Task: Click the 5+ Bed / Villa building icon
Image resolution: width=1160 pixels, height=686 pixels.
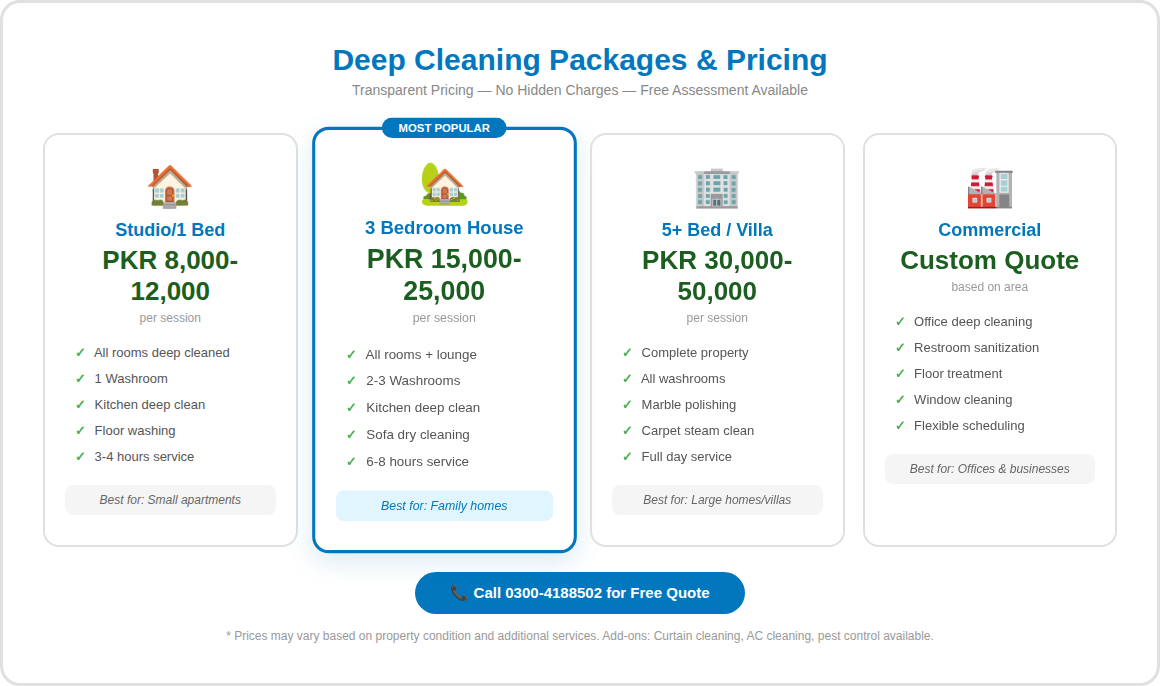Action: 717,187
